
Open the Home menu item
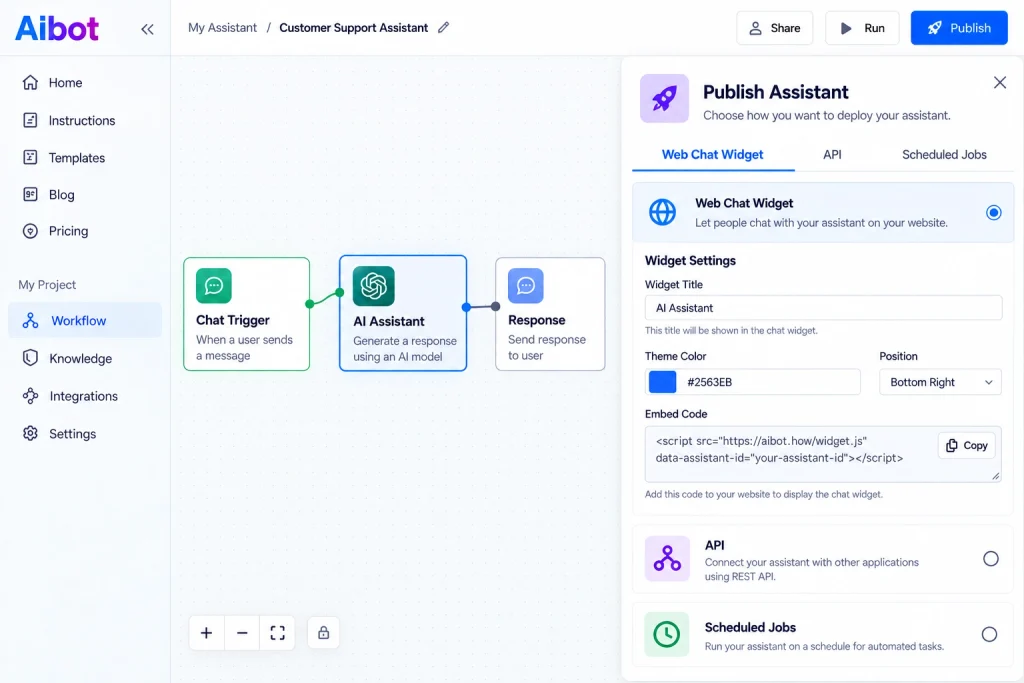pos(85,82)
